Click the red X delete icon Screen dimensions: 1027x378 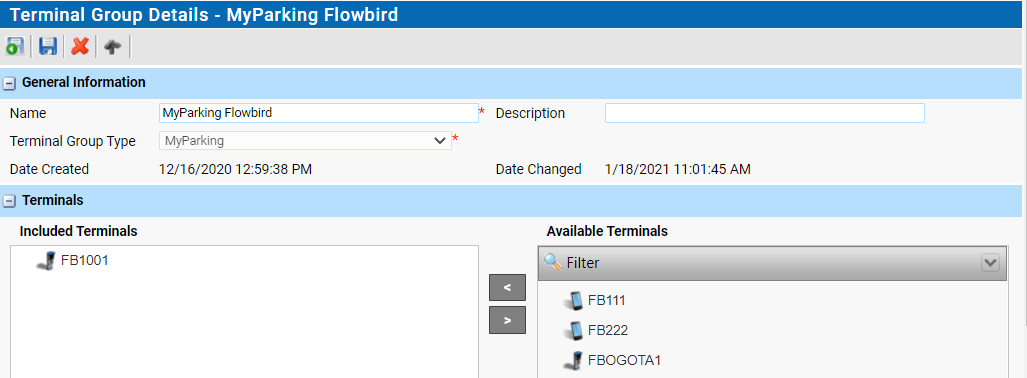(80, 47)
